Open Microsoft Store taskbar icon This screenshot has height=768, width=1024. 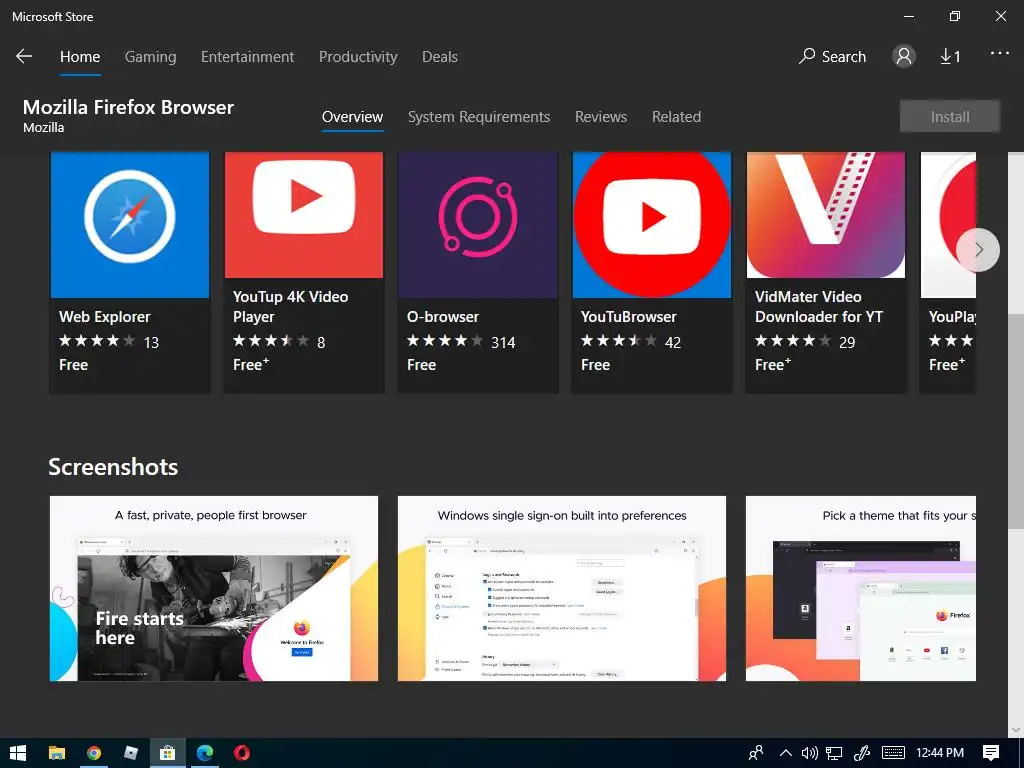pos(168,753)
